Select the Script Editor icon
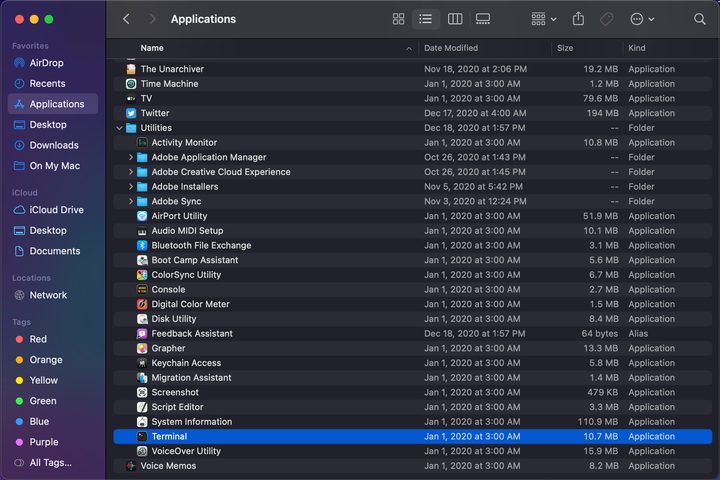 (x=142, y=407)
